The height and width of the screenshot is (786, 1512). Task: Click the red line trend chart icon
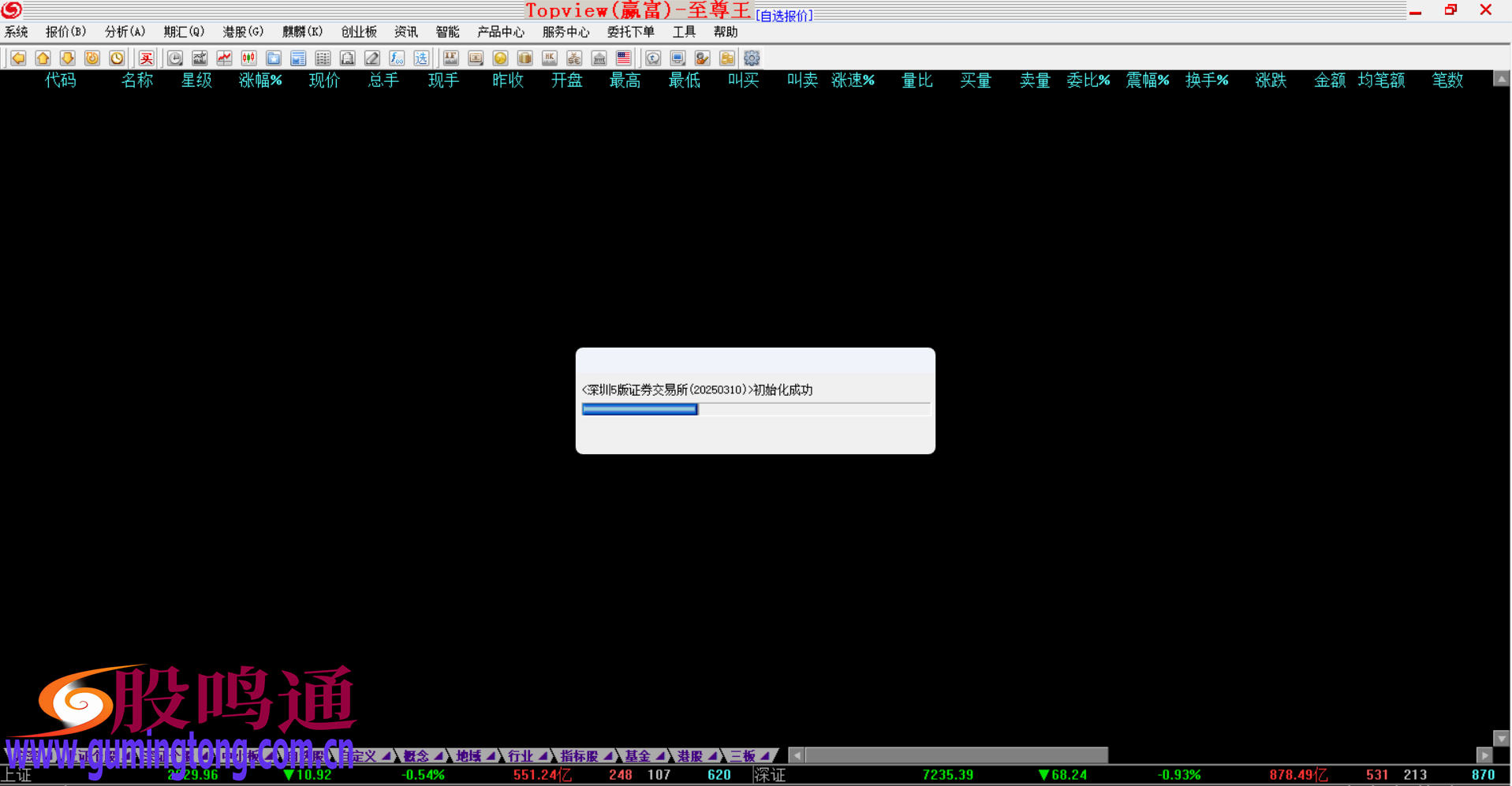coord(225,58)
